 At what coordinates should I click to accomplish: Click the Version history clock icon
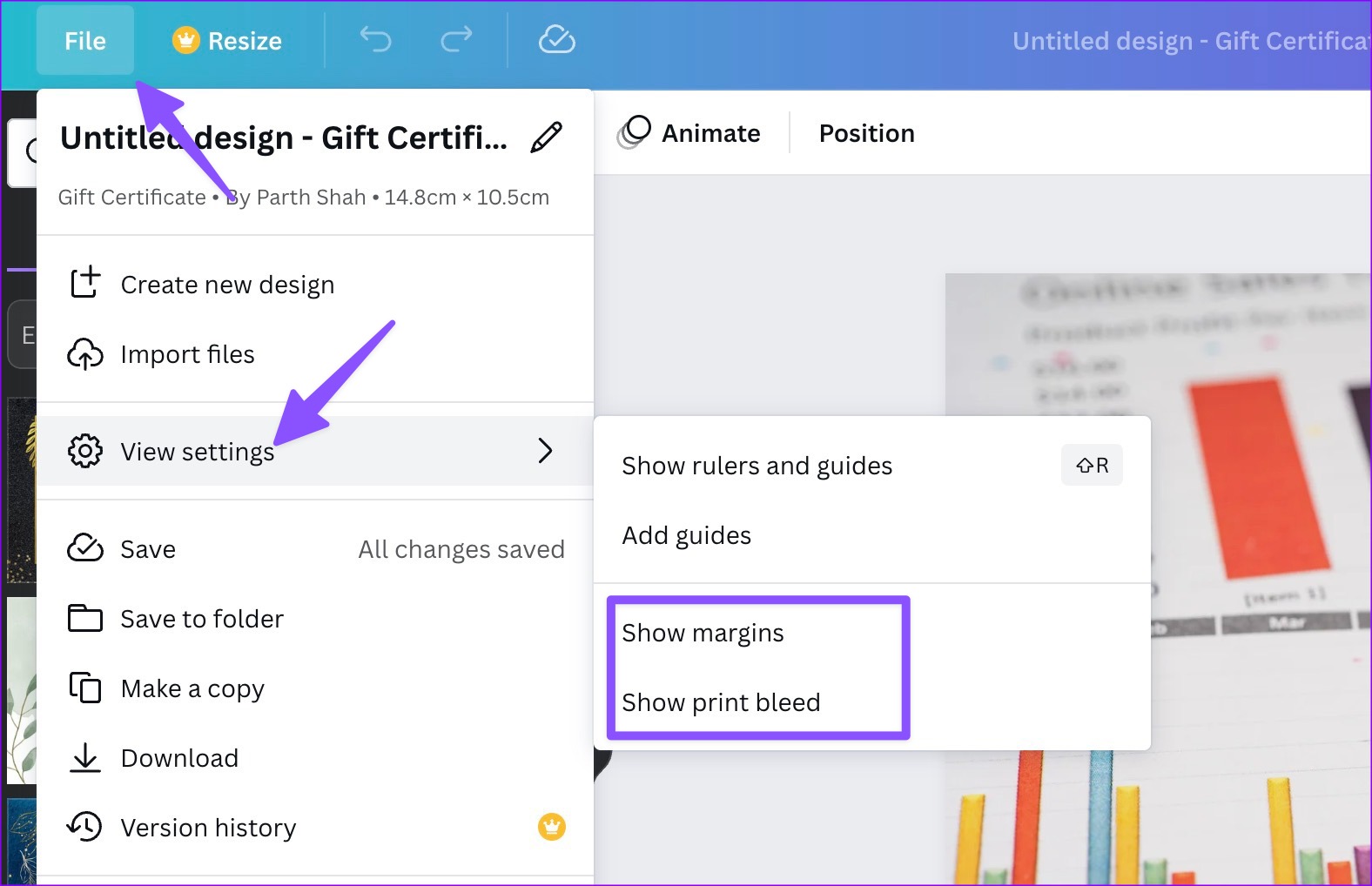point(84,827)
